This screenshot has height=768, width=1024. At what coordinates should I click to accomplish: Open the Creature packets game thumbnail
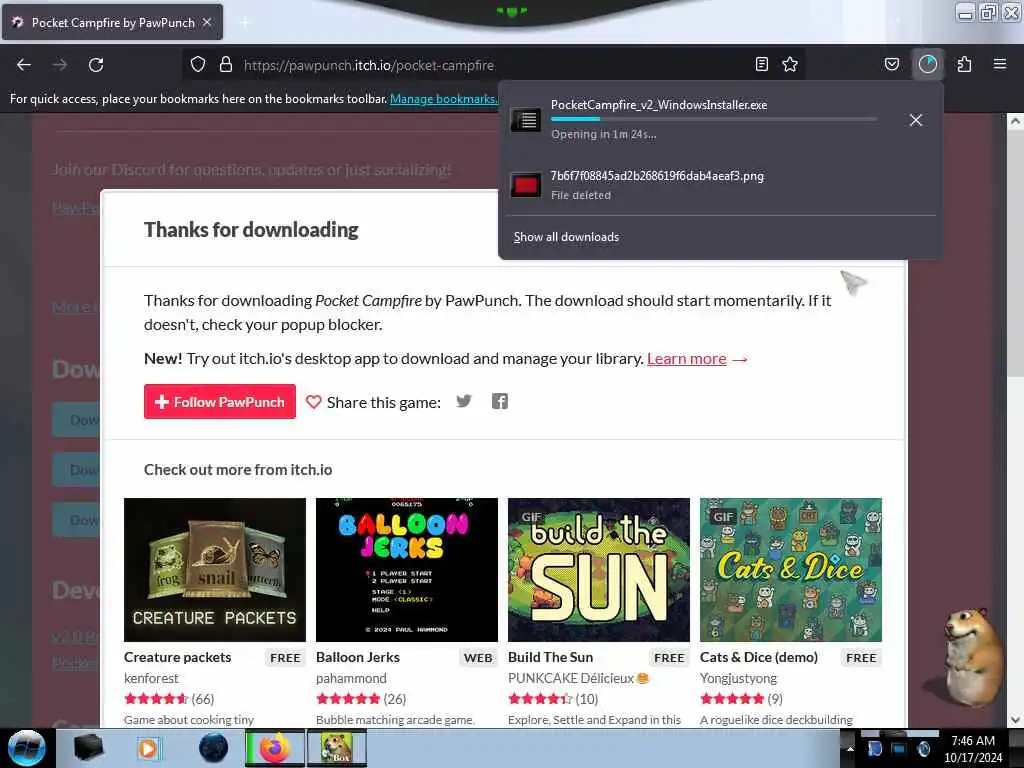point(215,570)
